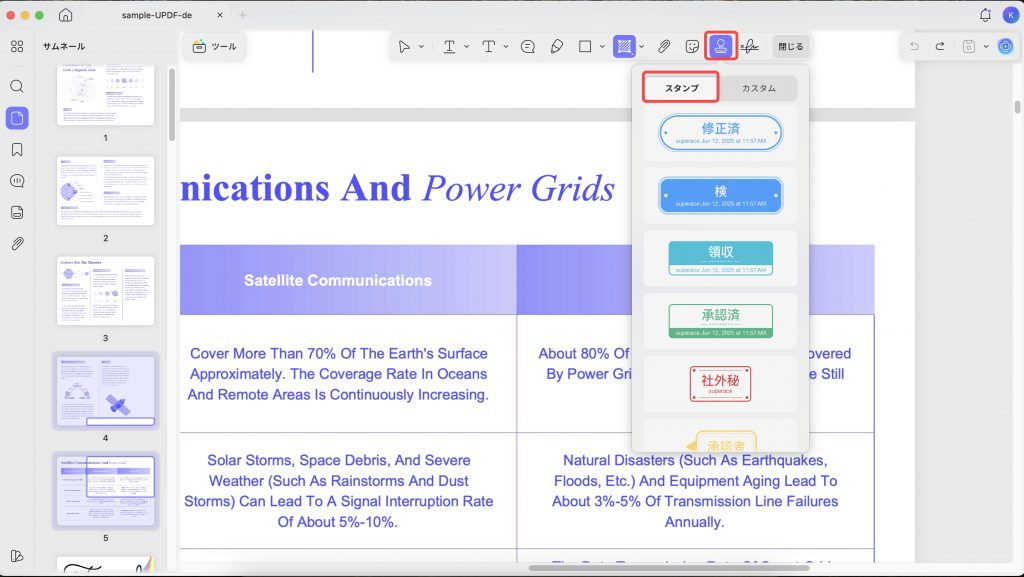Select the pencil drawing tool

(557, 46)
